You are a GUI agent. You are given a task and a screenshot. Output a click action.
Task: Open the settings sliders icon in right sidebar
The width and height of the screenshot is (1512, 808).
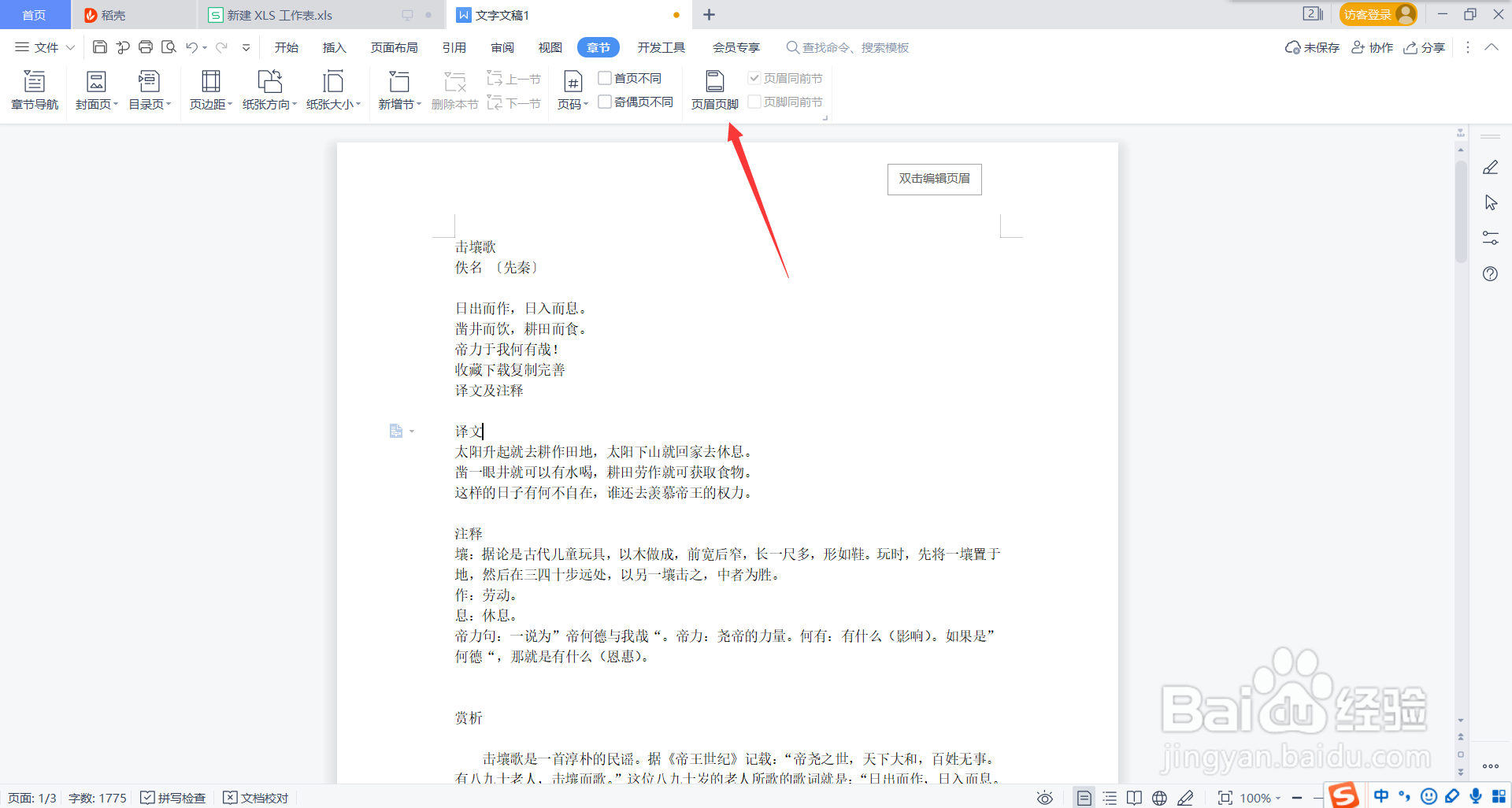click(x=1491, y=238)
